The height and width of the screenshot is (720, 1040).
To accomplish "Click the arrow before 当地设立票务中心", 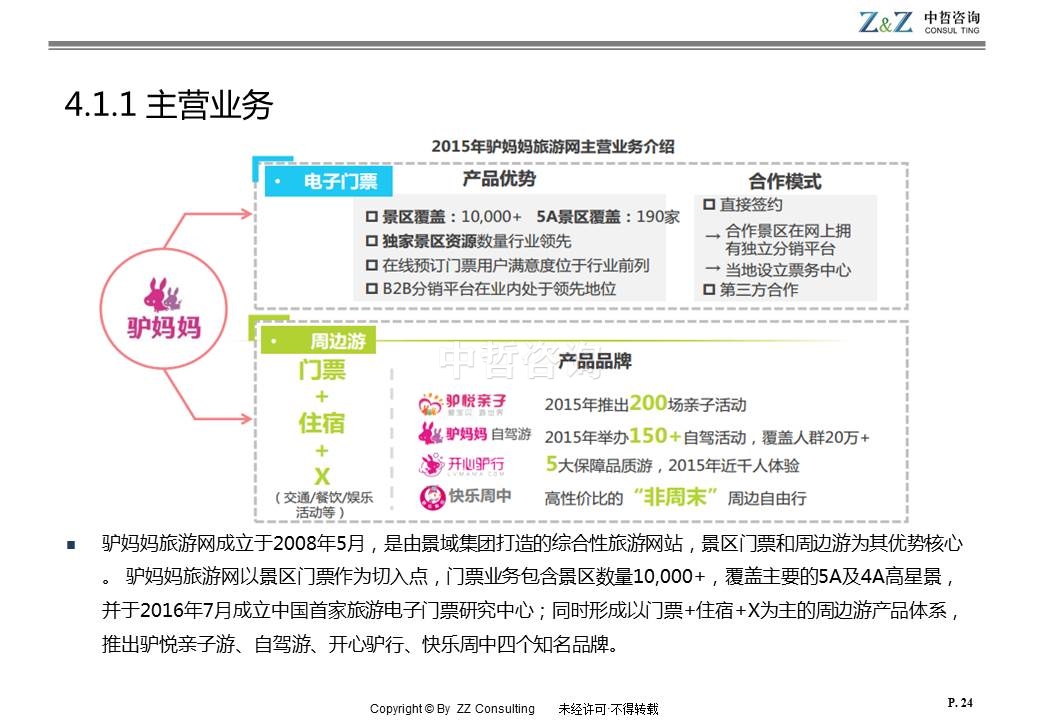I will 712,269.
